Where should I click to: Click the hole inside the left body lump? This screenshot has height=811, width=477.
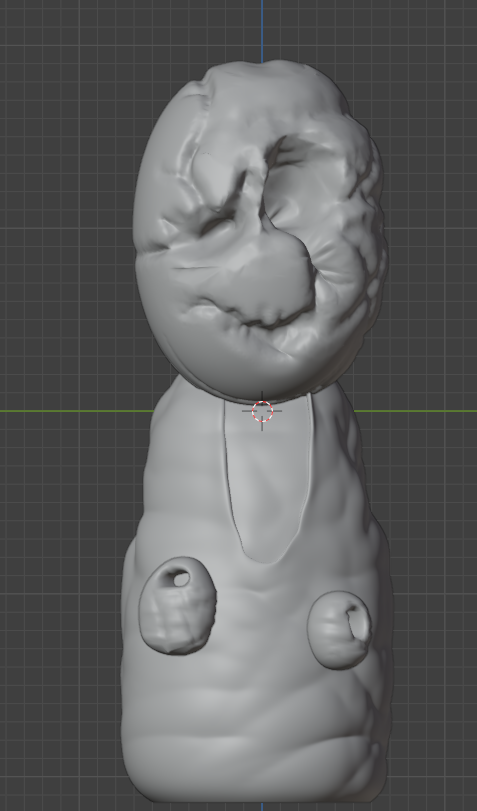tap(179, 578)
